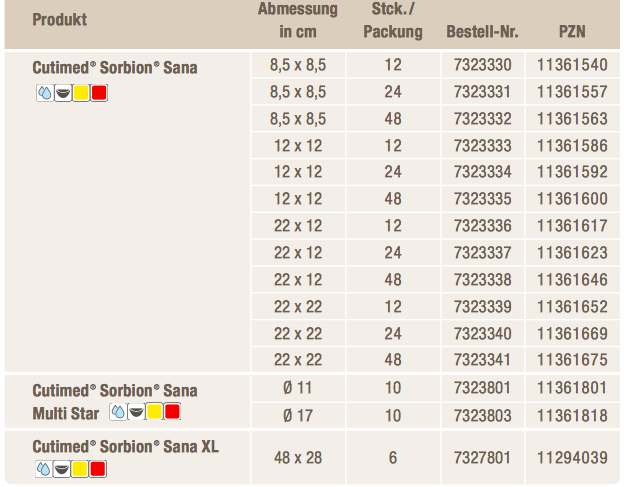Click the bowl icon under Sorbion Sana XL

62,469
